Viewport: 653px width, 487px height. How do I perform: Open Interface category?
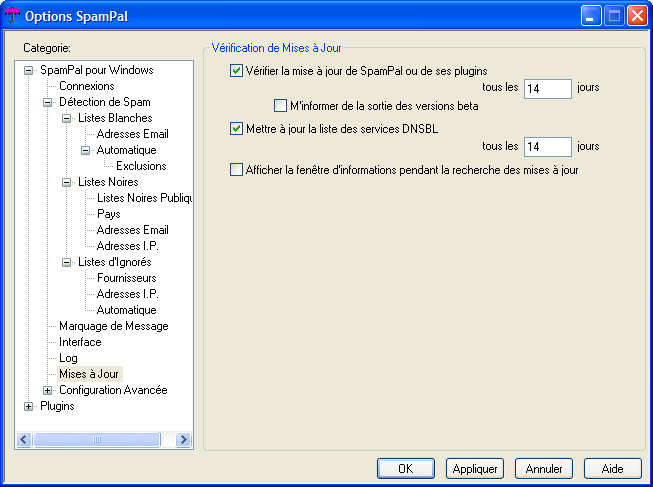click(x=80, y=342)
